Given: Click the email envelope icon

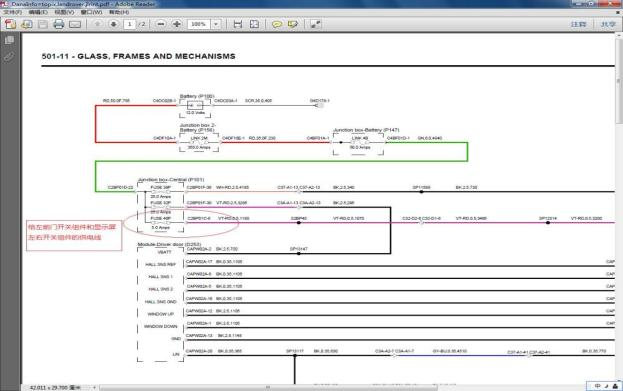Looking at the screenshot, I should [75, 25].
